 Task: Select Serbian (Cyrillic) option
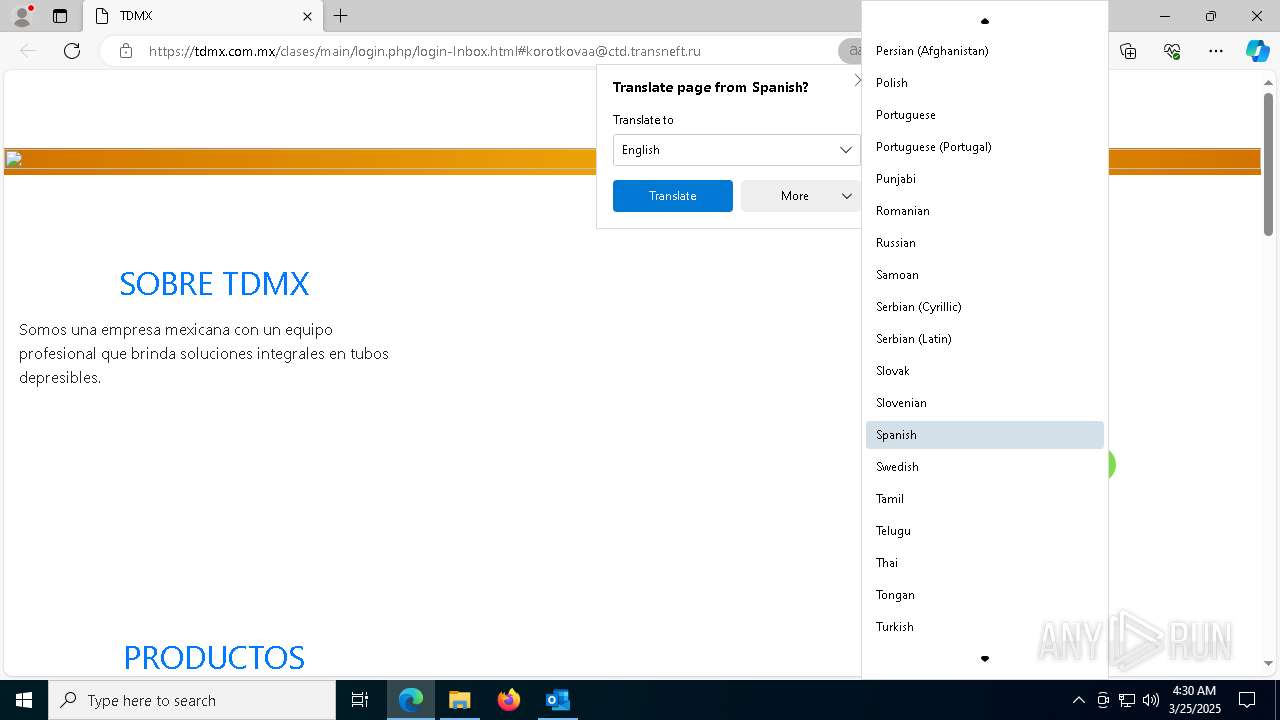(985, 307)
